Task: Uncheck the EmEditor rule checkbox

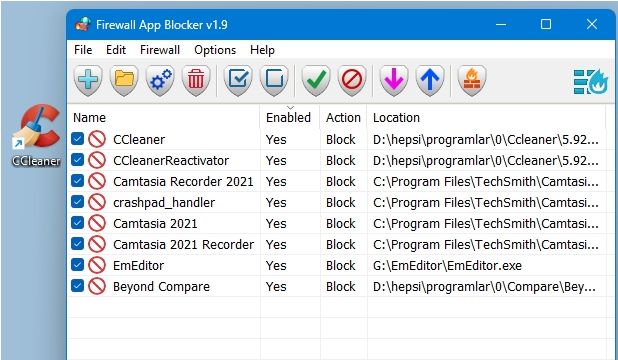Action: point(78,265)
